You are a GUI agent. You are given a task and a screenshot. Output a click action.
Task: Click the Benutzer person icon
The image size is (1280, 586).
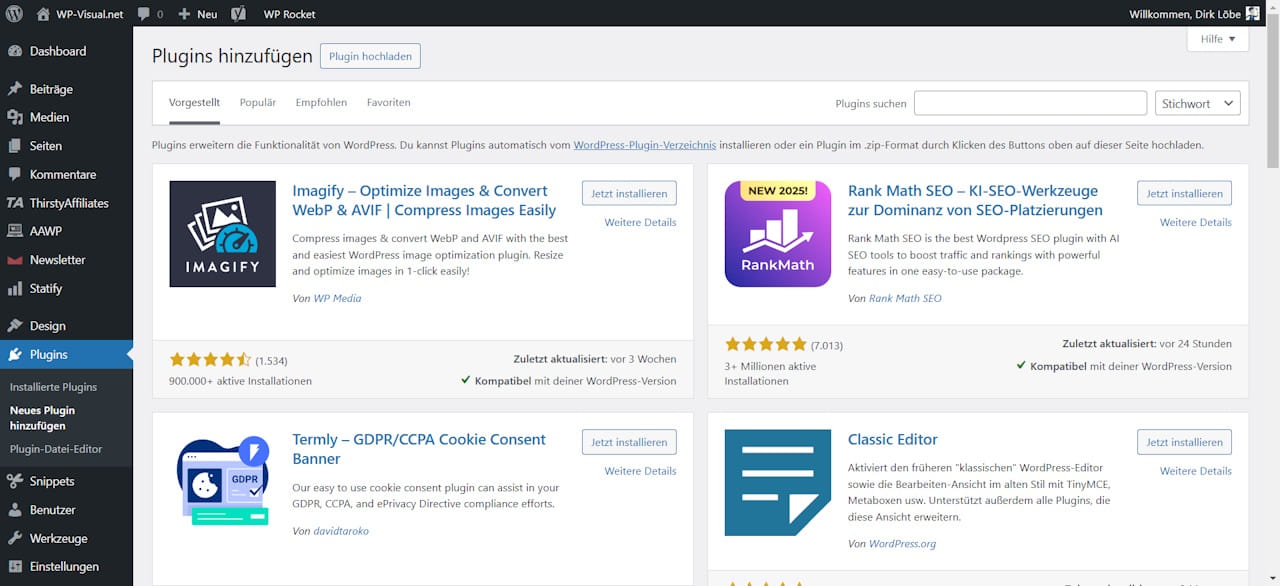click(15, 510)
